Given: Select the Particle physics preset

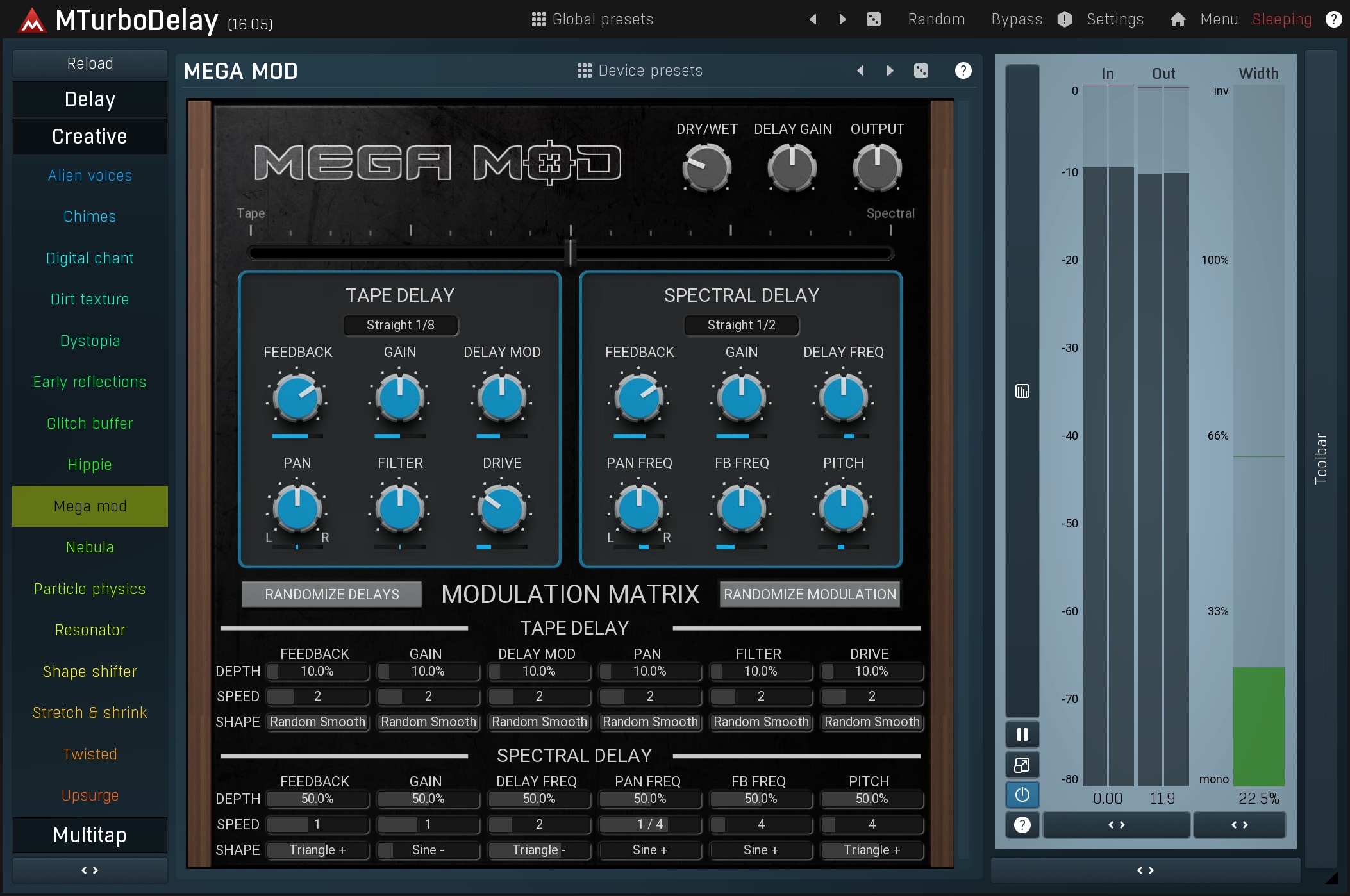Looking at the screenshot, I should pos(90,589).
